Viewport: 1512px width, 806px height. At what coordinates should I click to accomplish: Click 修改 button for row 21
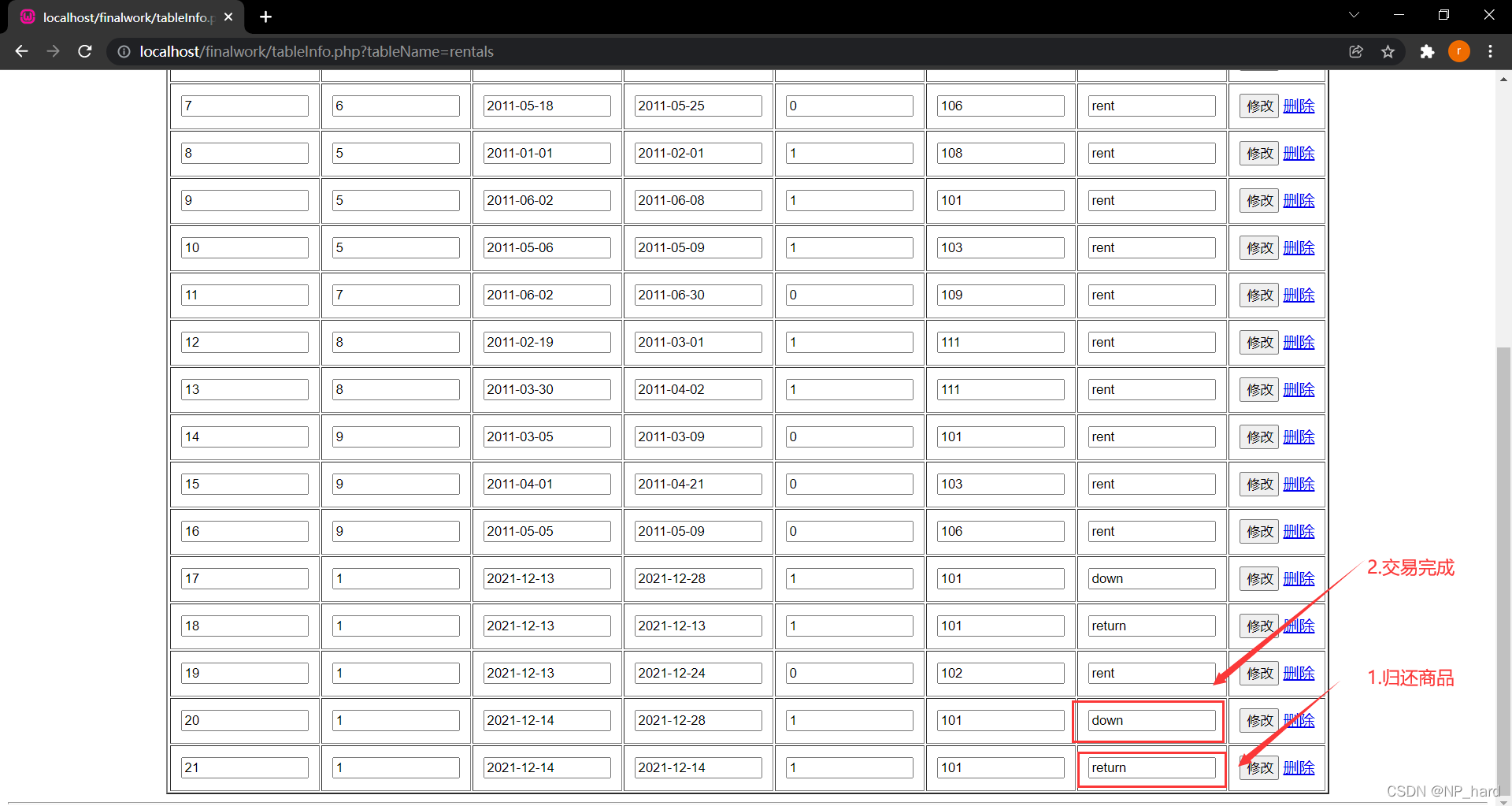click(1259, 768)
